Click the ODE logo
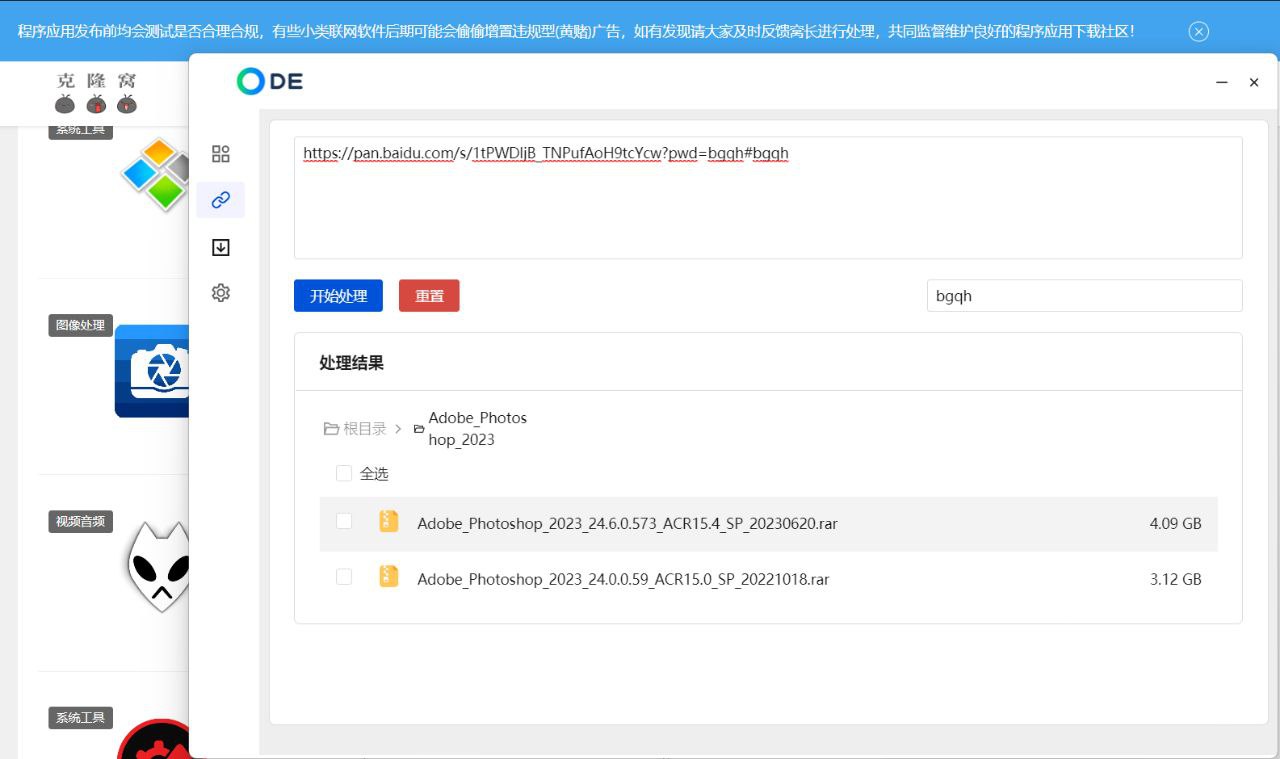 click(270, 82)
